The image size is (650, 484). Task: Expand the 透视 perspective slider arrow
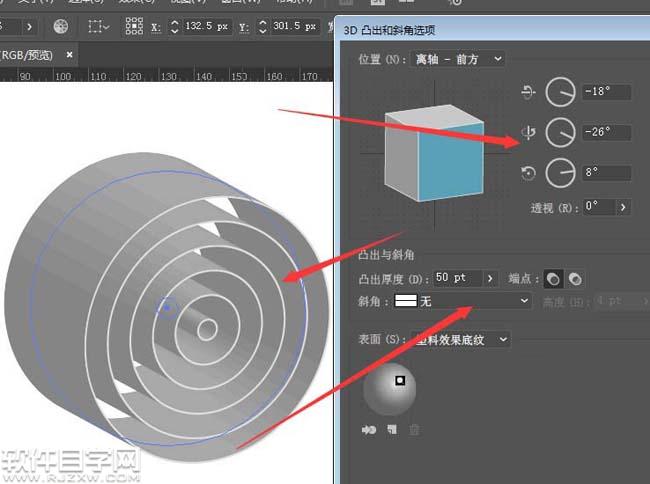pos(623,207)
